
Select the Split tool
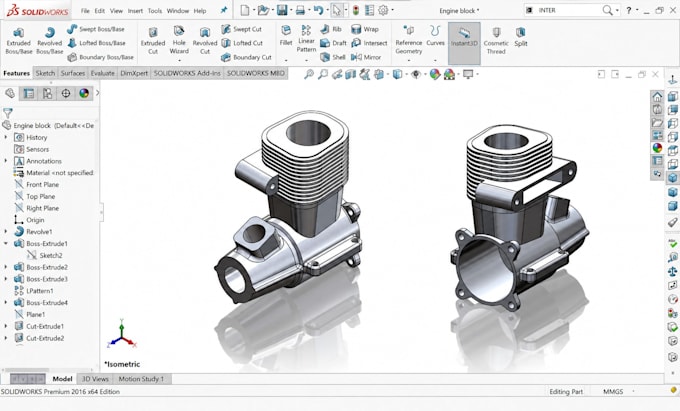[520, 36]
